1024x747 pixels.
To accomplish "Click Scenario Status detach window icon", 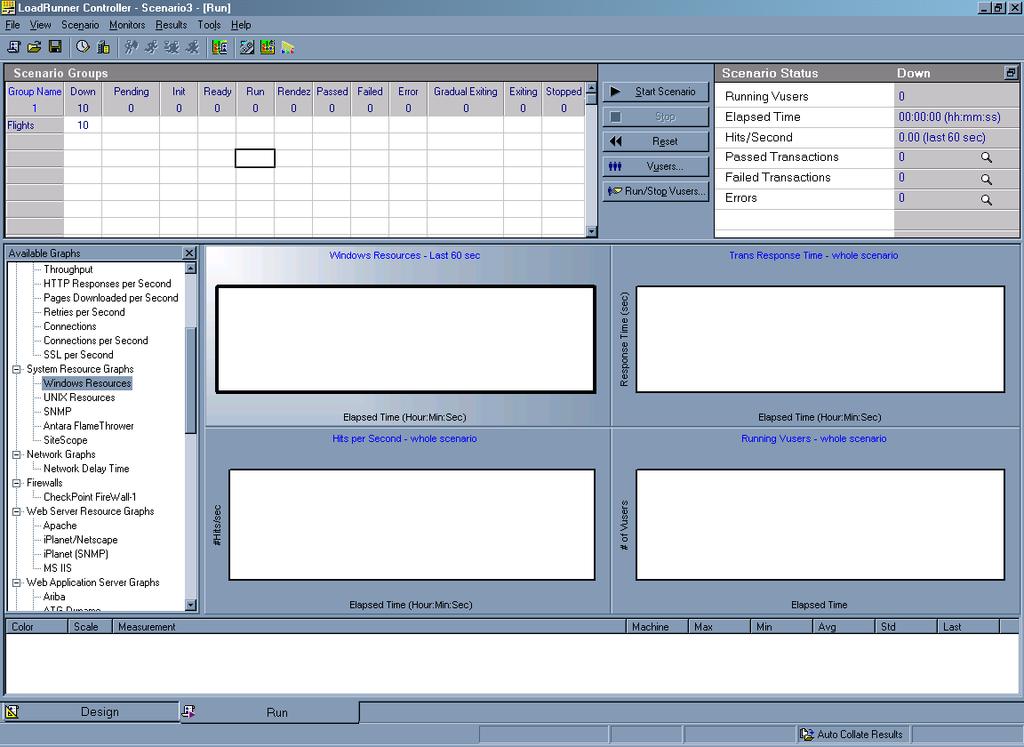I will [1010, 73].
